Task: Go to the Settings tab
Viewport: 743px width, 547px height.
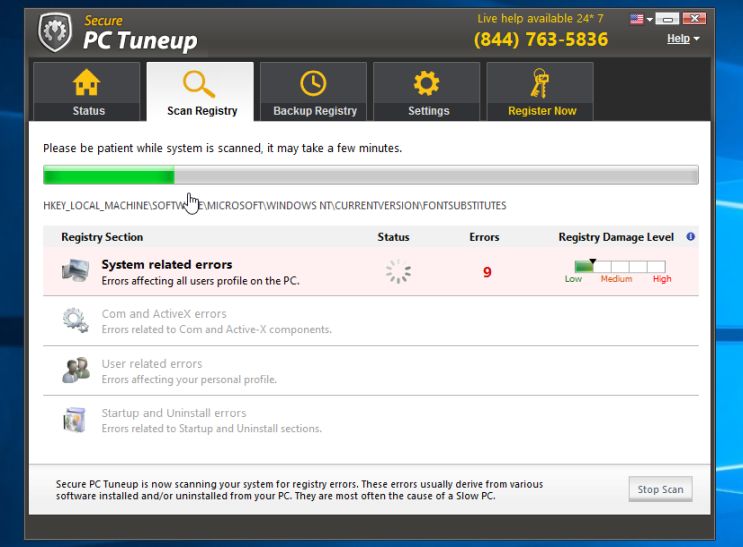Action: (427, 92)
